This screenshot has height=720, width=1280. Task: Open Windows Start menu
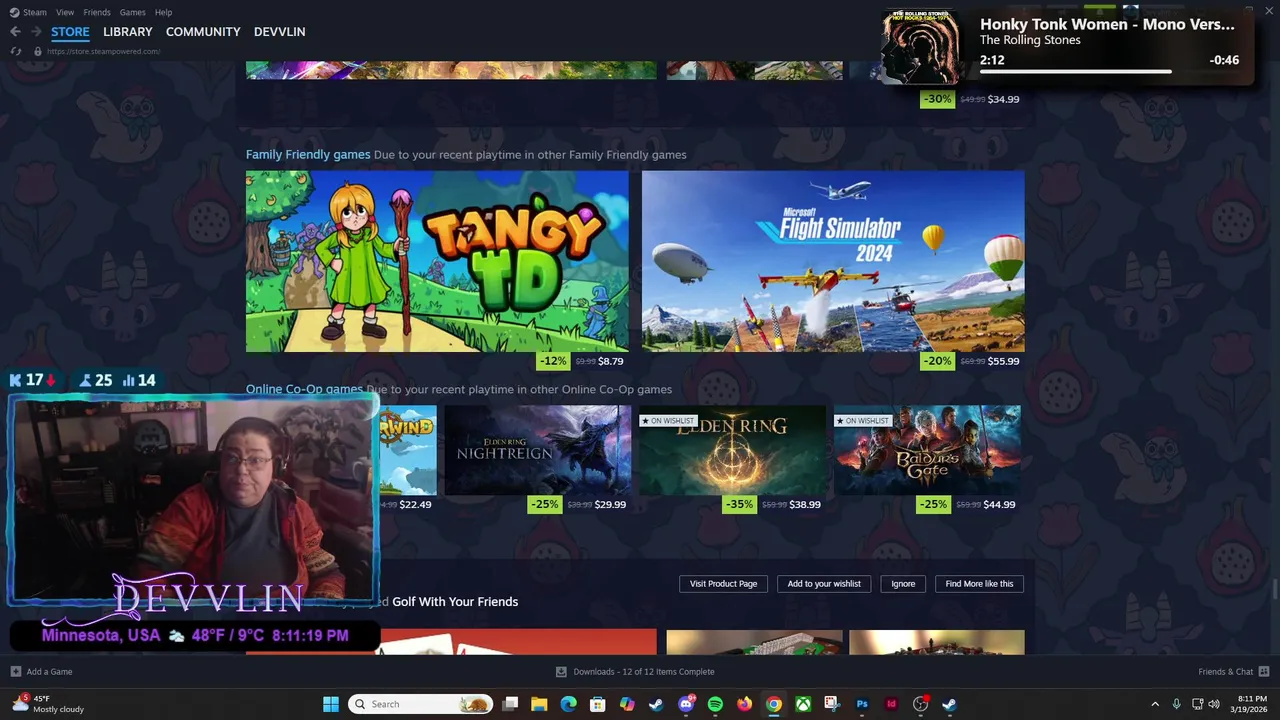tap(331, 704)
